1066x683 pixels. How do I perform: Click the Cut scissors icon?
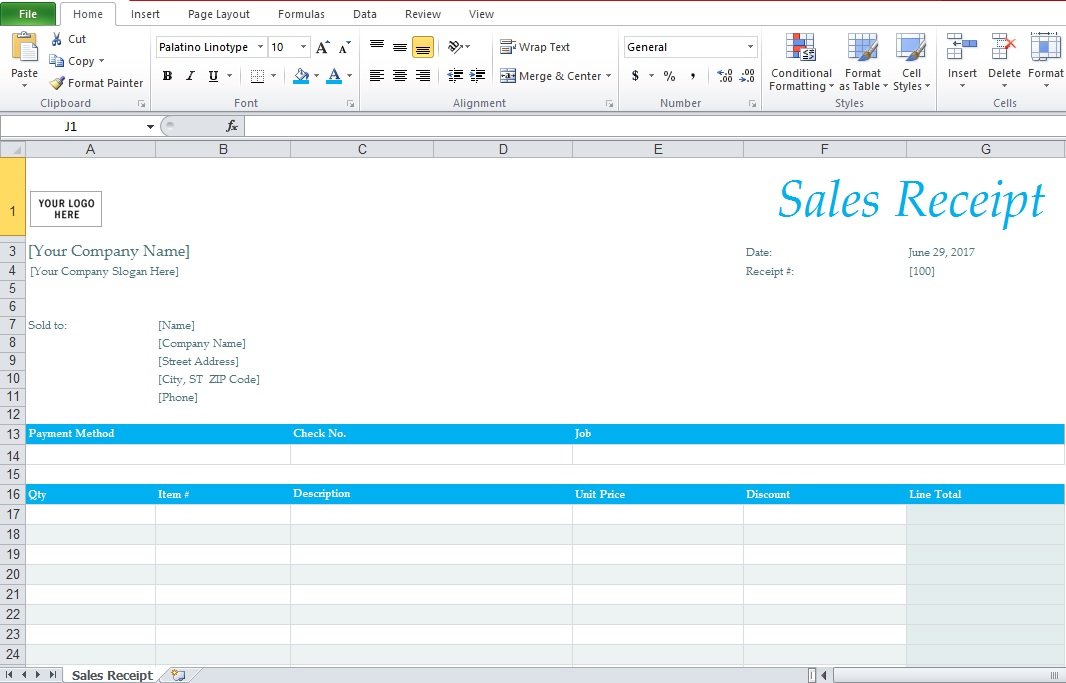click(x=56, y=39)
